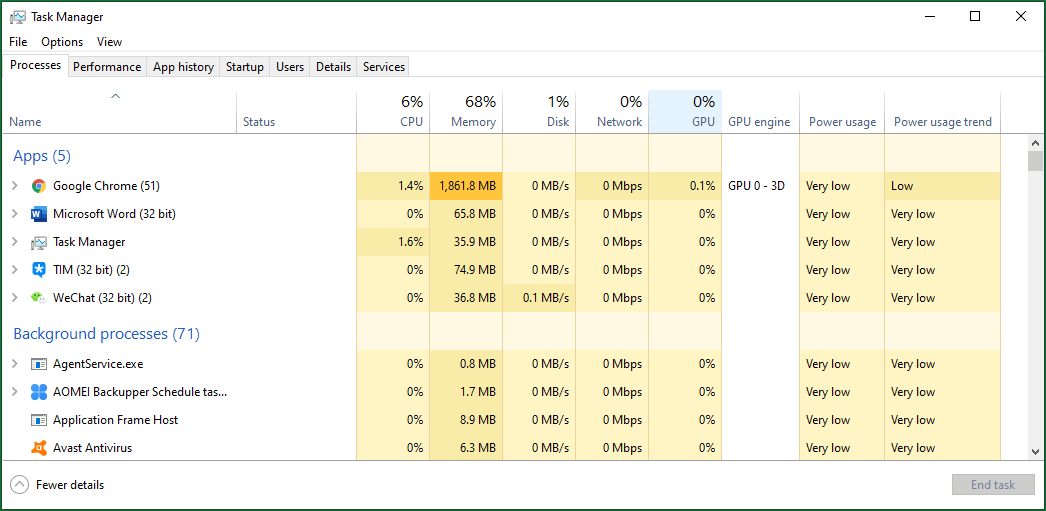Image resolution: width=1046 pixels, height=511 pixels.
Task: Click the Google Chrome process icon
Action: pyautogui.click(x=39, y=186)
